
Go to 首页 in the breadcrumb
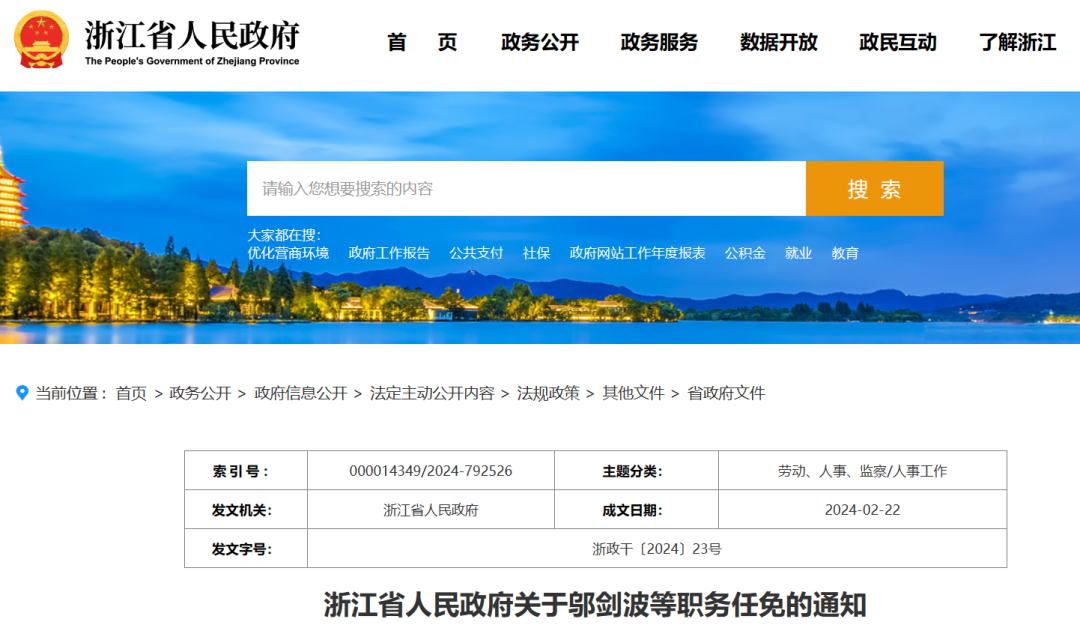tap(131, 394)
